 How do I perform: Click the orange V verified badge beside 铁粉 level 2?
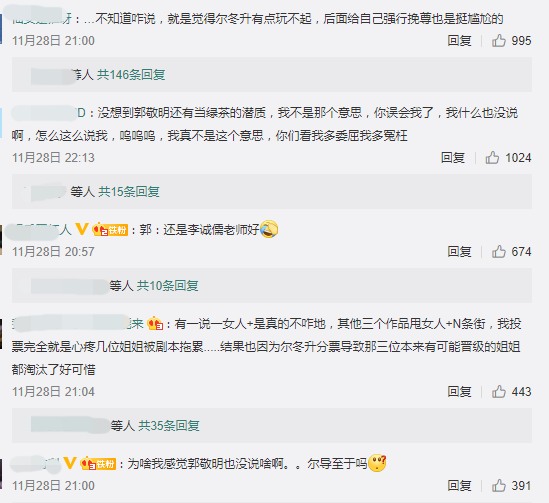[82, 229]
